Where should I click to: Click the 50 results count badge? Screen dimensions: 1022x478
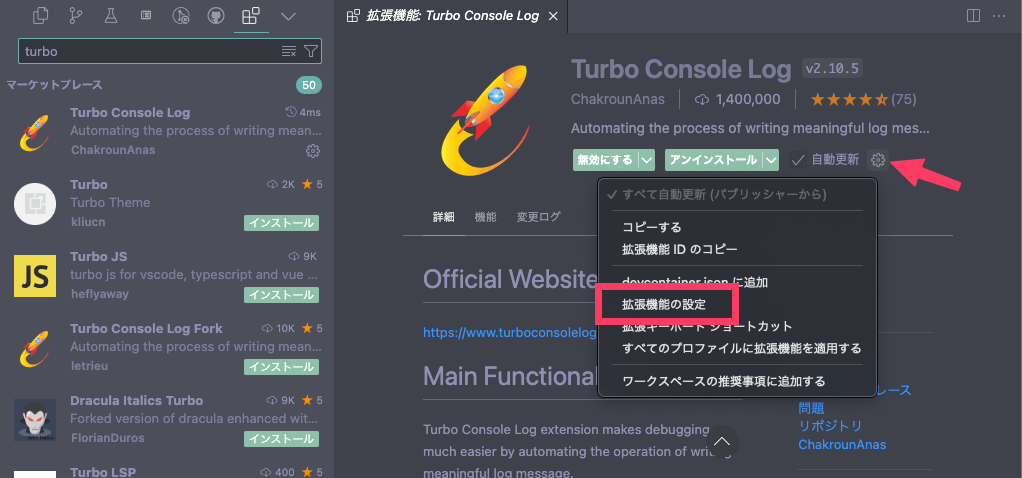point(309,85)
